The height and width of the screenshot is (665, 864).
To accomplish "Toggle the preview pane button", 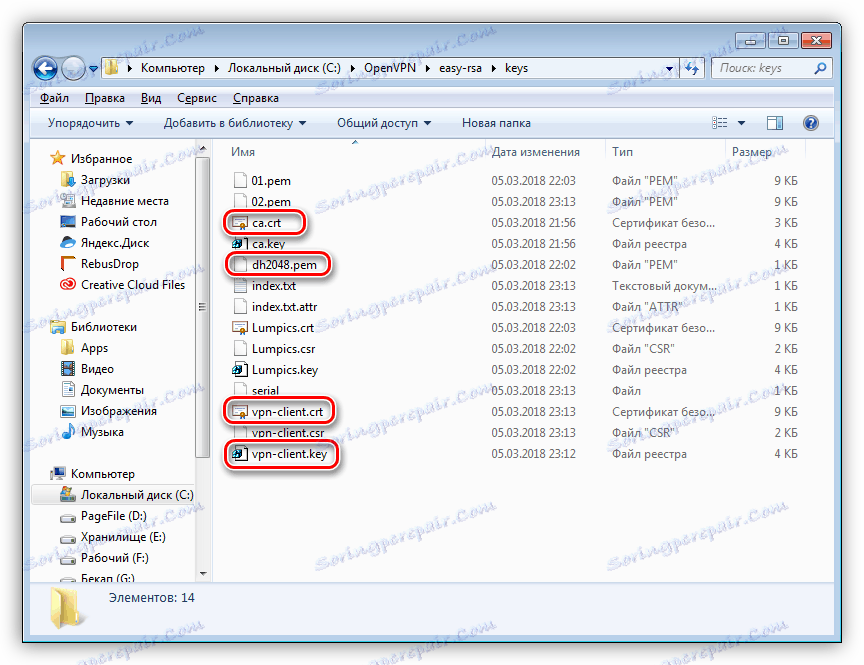I will pos(775,123).
